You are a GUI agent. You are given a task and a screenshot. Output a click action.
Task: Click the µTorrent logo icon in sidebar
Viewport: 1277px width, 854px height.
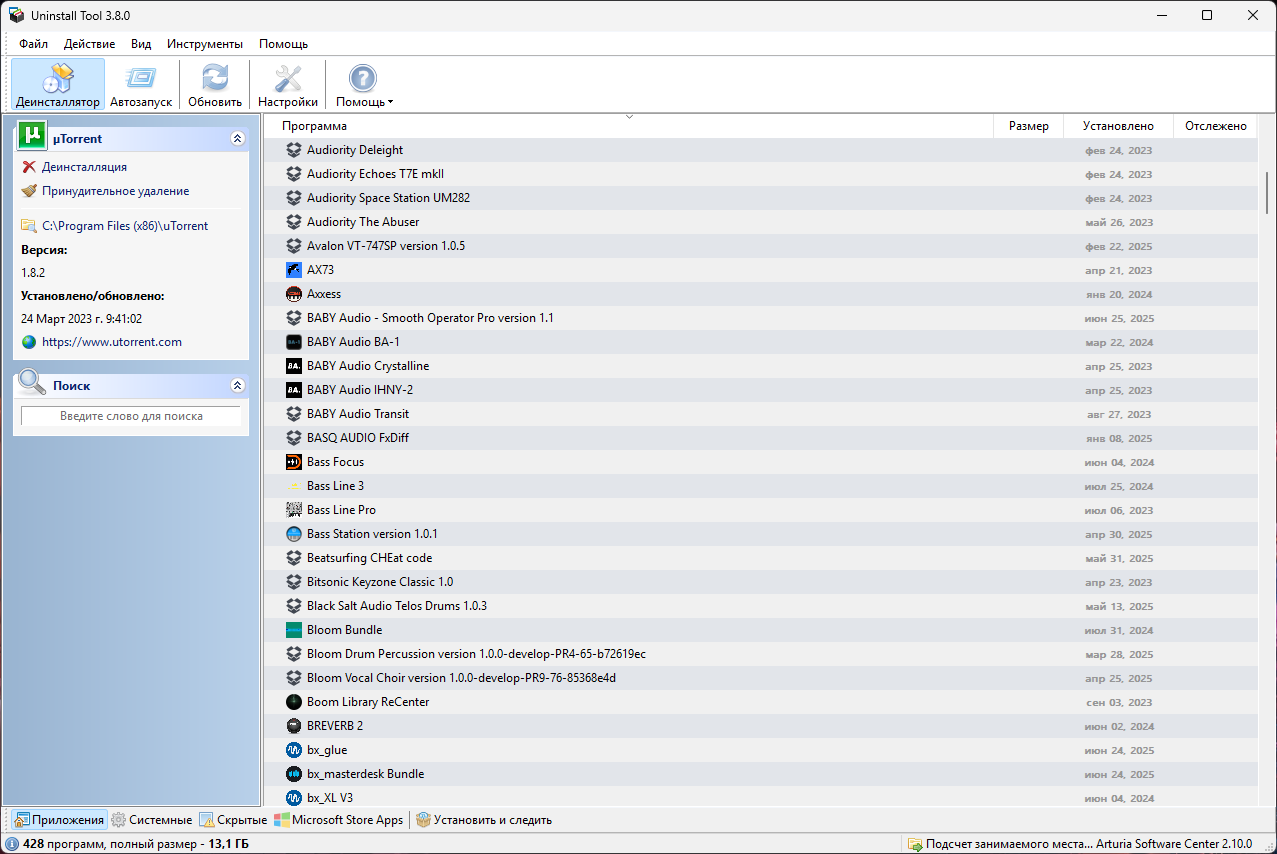click(32, 136)
